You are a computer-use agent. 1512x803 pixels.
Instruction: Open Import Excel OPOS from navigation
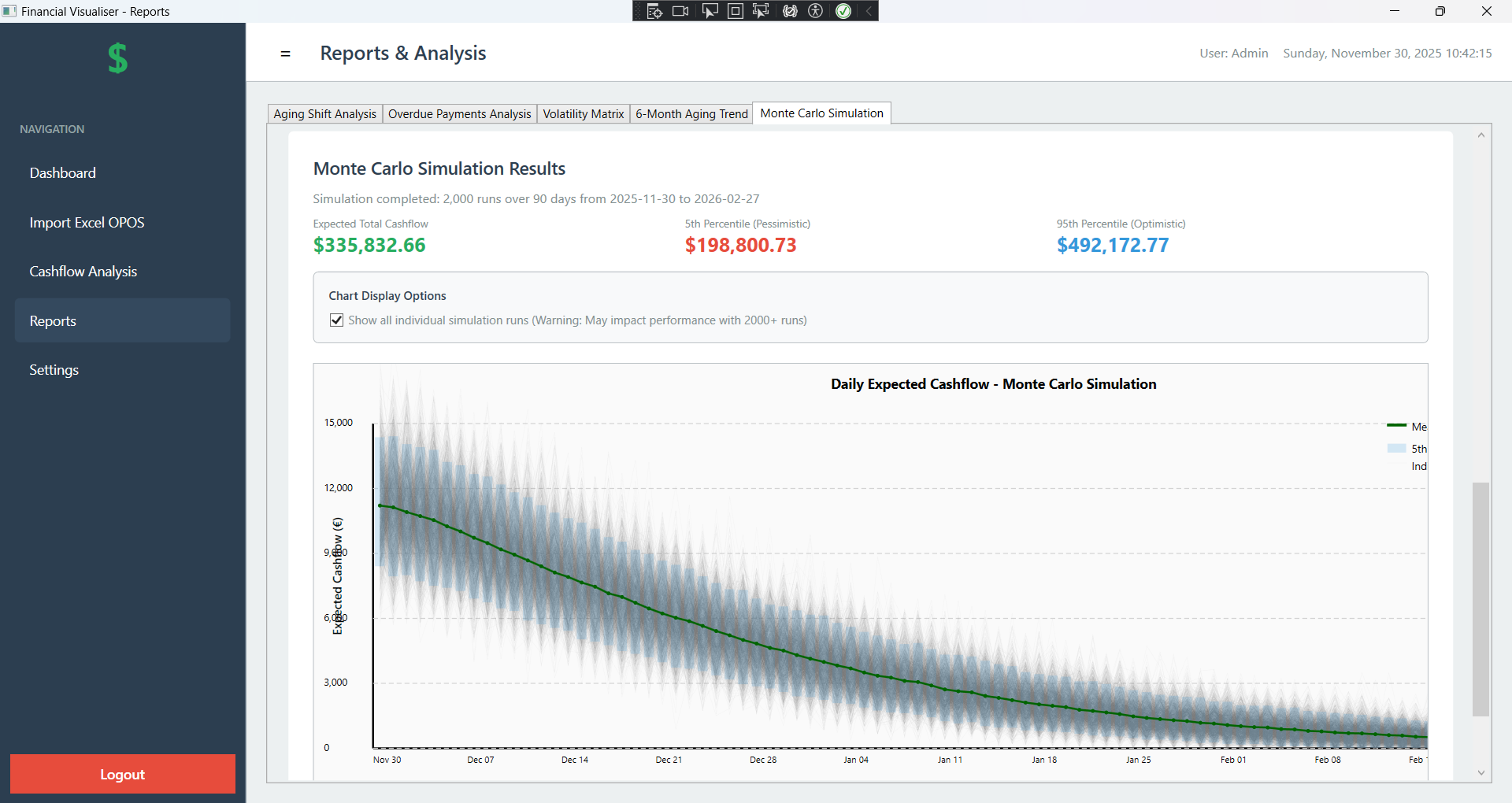click(87, 223)
